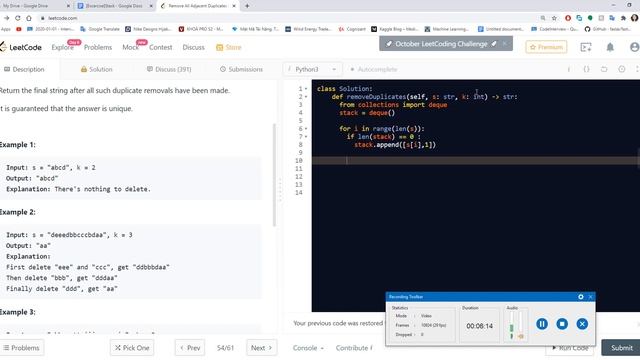
Task: Click description panel vertical scrollbar
Action: pos(274,175)
